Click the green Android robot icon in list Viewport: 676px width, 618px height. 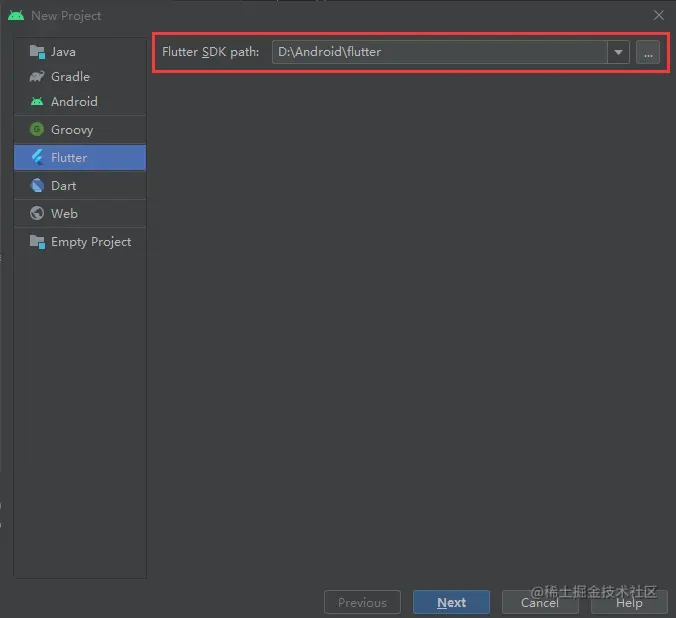point(37,101)
